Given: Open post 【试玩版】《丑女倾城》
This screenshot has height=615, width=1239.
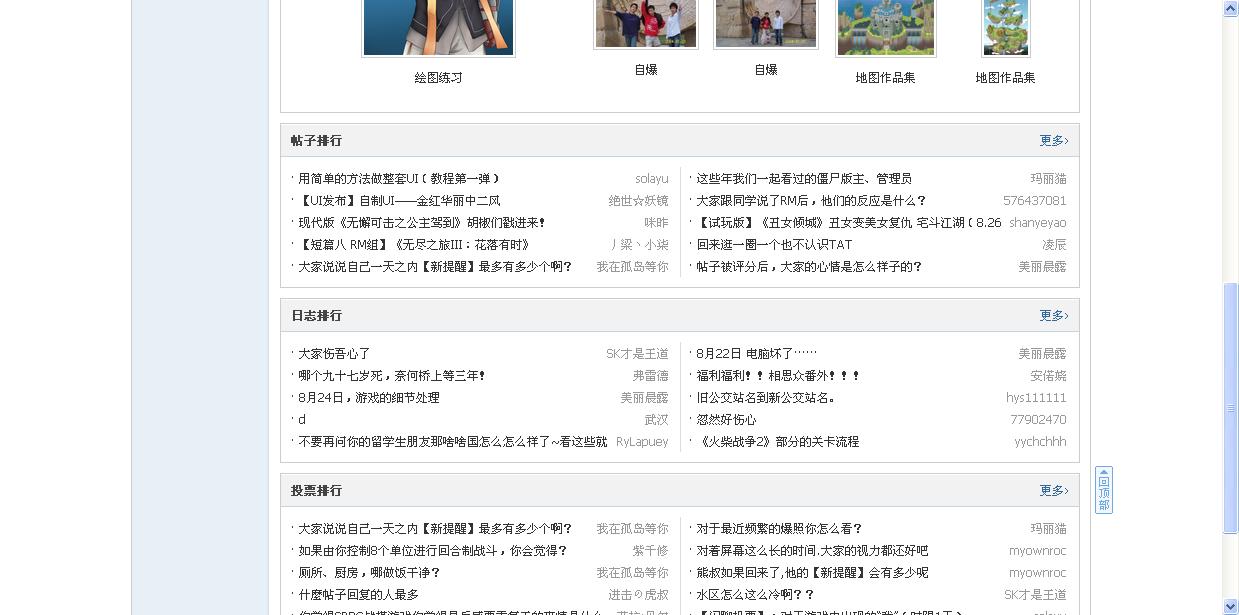Looking at the screenshot, I should pos(849,223).
